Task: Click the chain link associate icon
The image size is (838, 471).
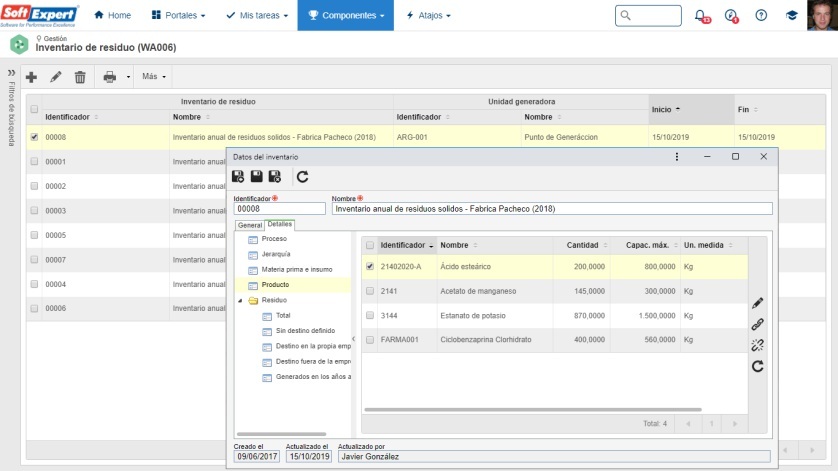Action: click(x=757, y=324)
